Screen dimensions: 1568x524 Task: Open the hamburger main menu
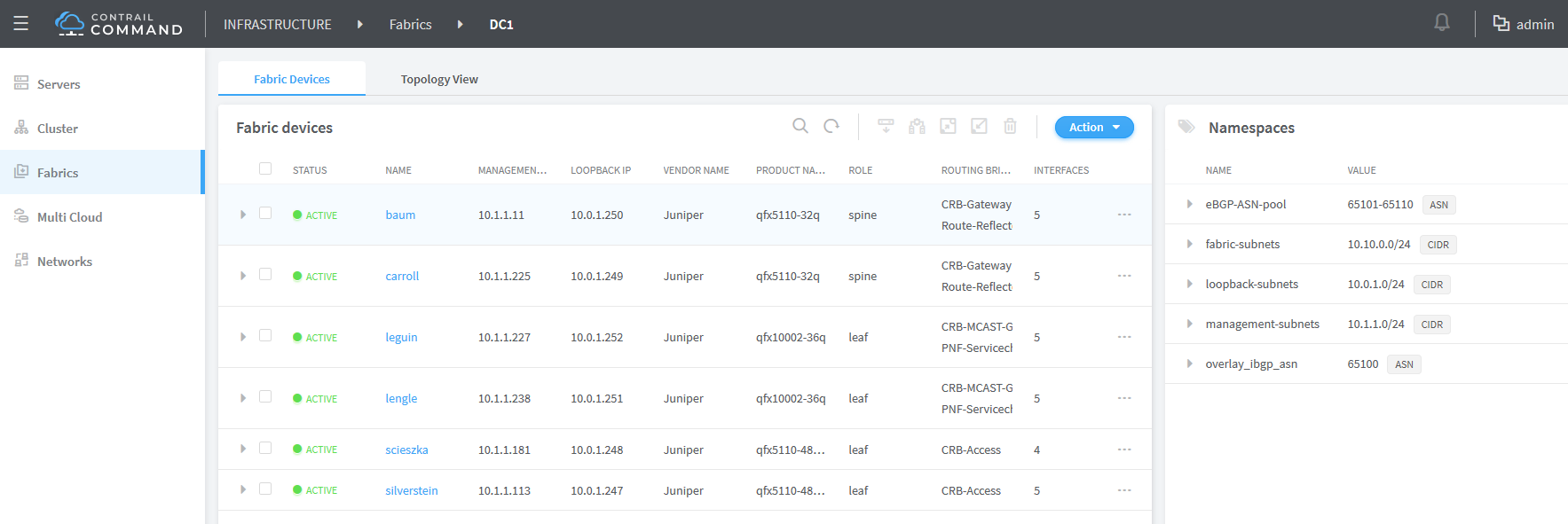[21, 24]
